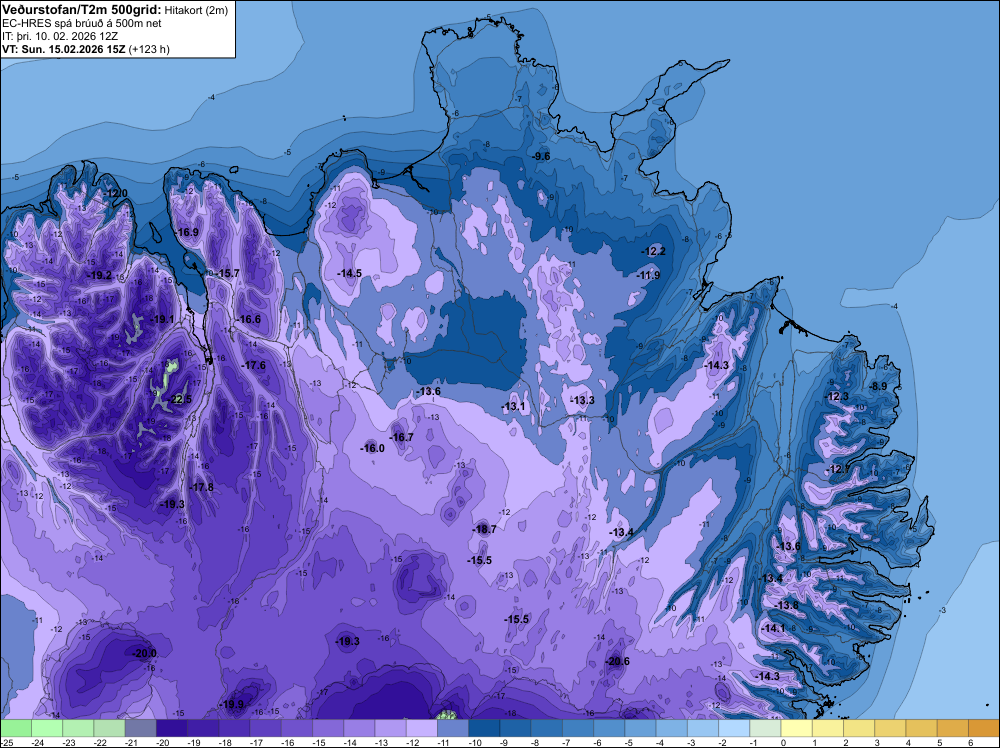Click the -22.5 temperature reading
Image resolution: width=1000 pixels, height=748 pixels.
[x=179, y=400]
